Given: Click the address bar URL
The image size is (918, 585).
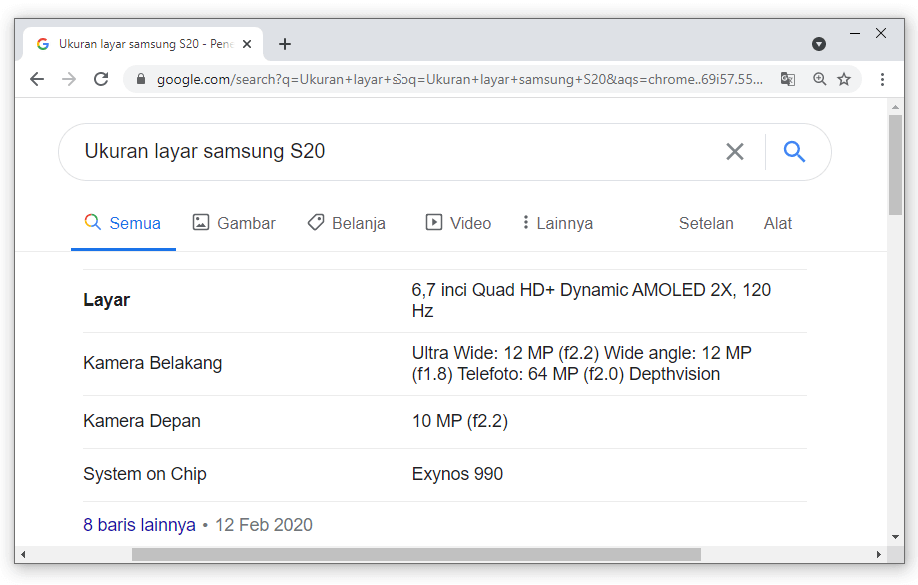Looking at the screenshot, I should 460,79.
